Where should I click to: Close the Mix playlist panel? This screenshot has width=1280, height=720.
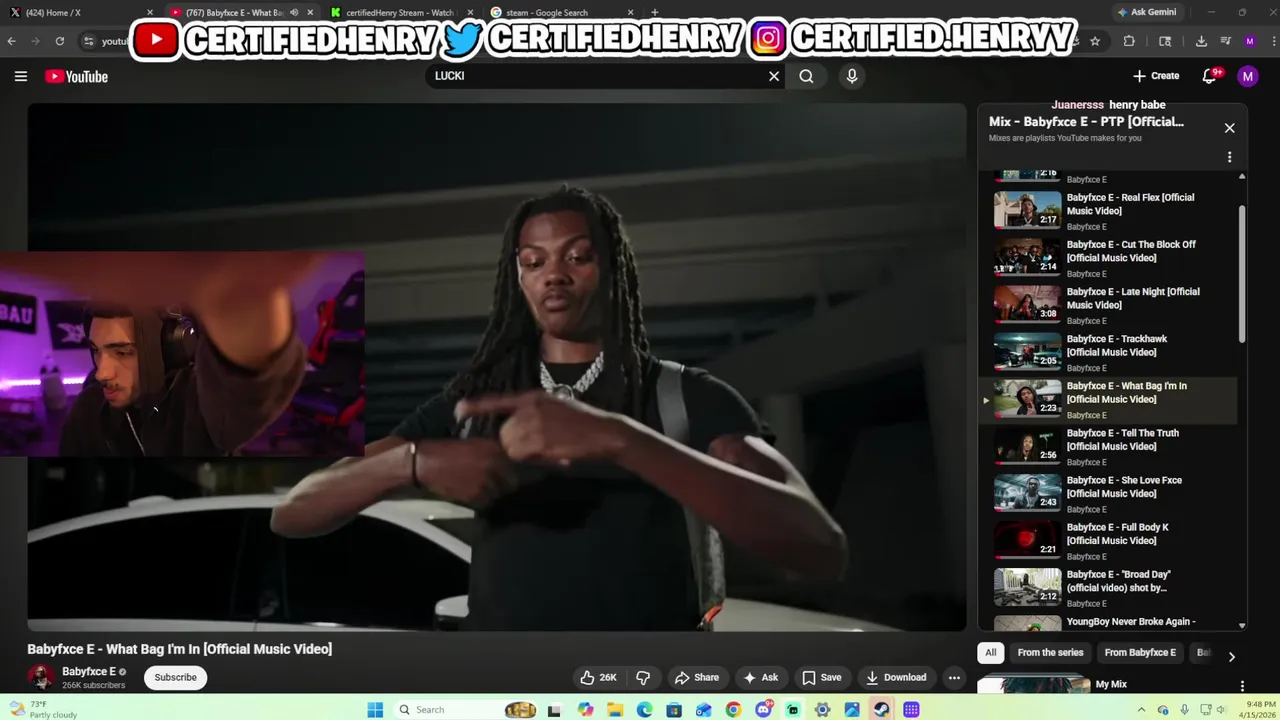coord(1229,128)
